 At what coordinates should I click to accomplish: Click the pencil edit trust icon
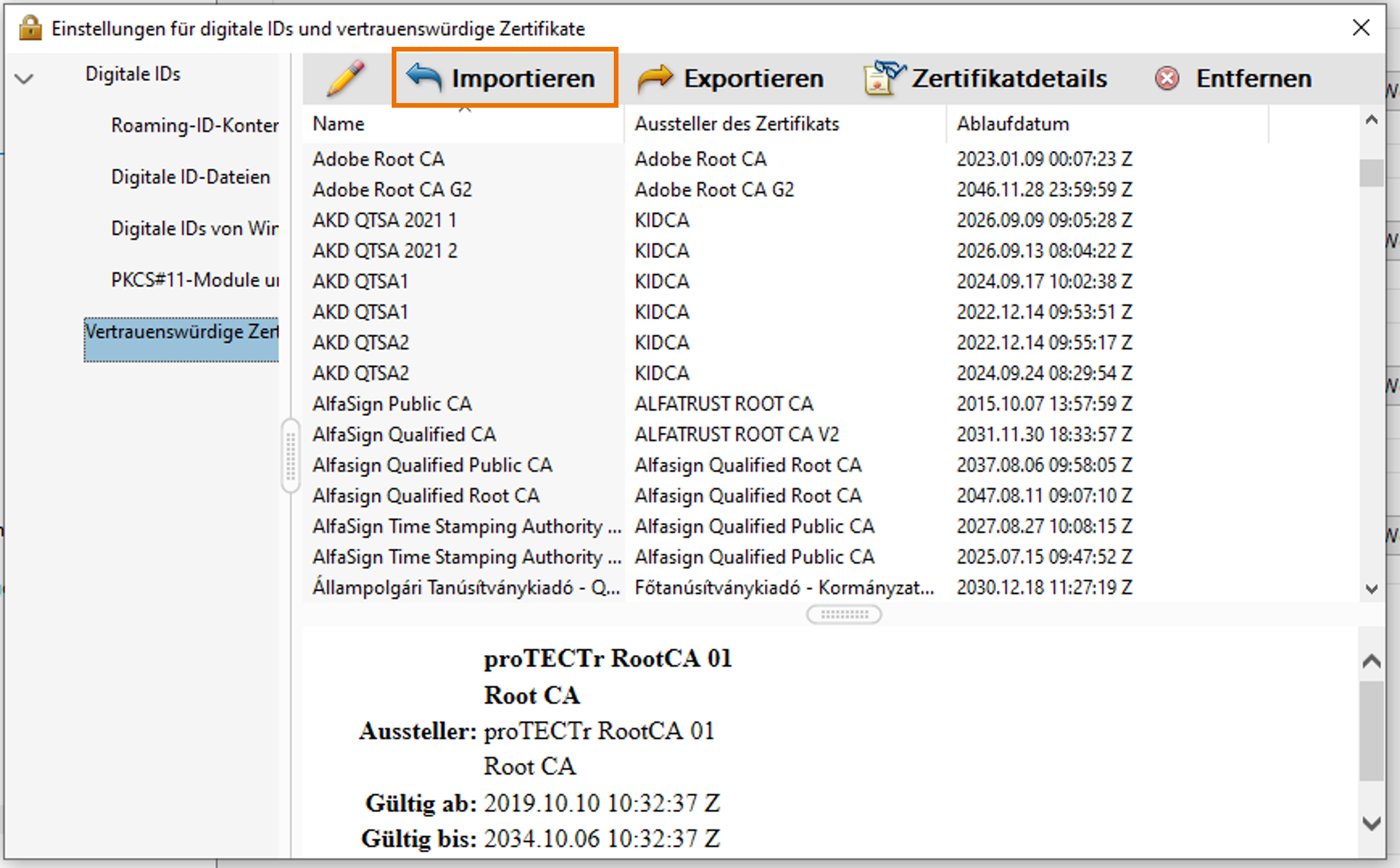pos(345,78)
